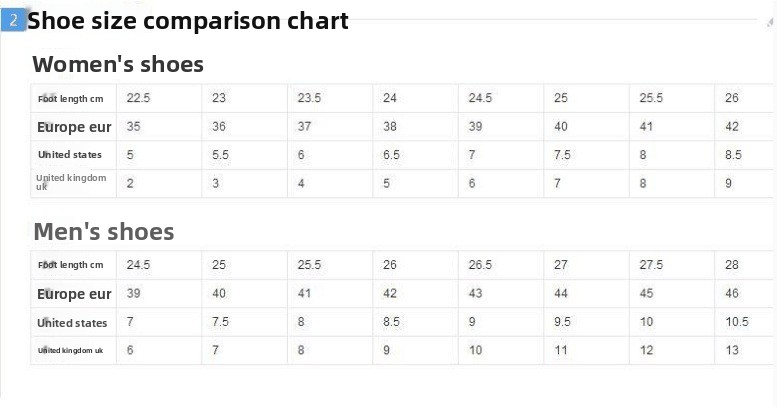Click the blue number 2 badge
Screen dimensions: 777x407
click(13, 20)
